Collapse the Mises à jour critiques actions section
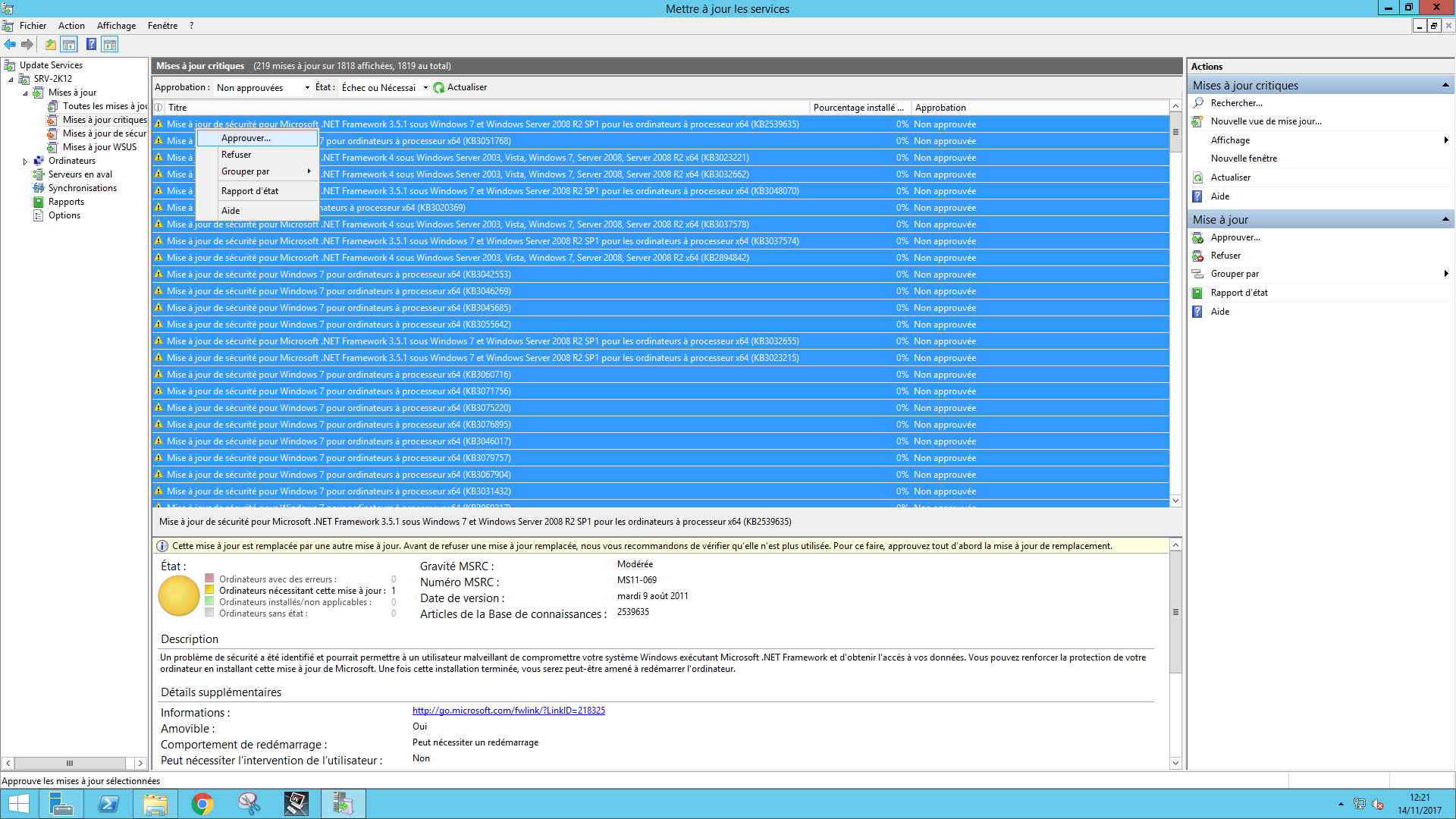 pyautogui.click(x=1445, y=86)
